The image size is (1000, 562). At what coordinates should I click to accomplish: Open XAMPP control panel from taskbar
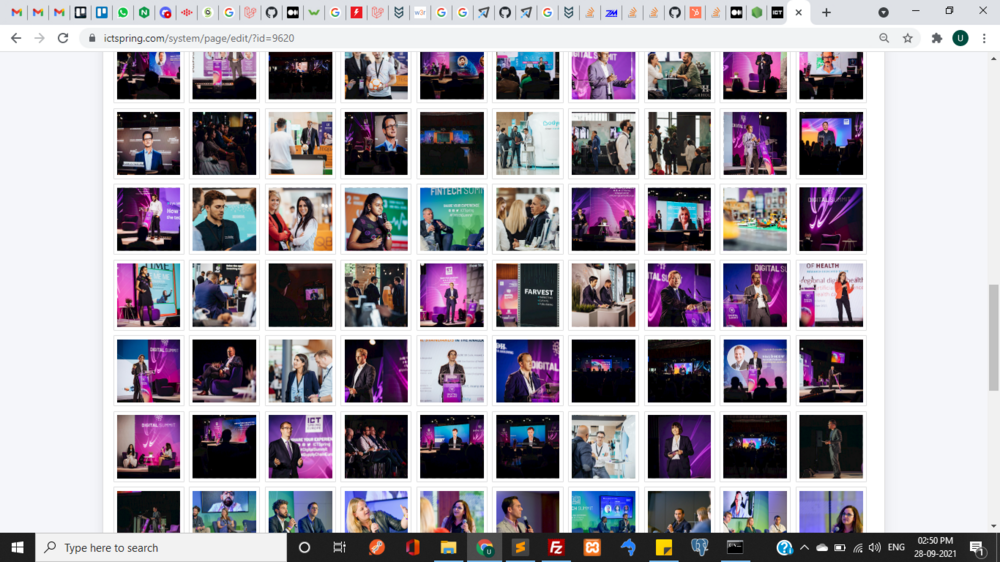pyautogui.click(x=592, y=547)
